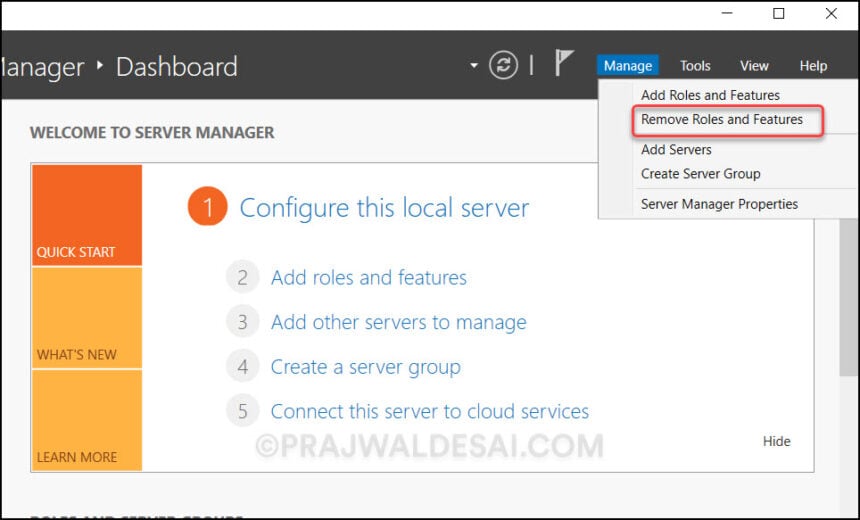Hide the welcome tile
The image size is (860, 520).
click(x=776, y=441)
